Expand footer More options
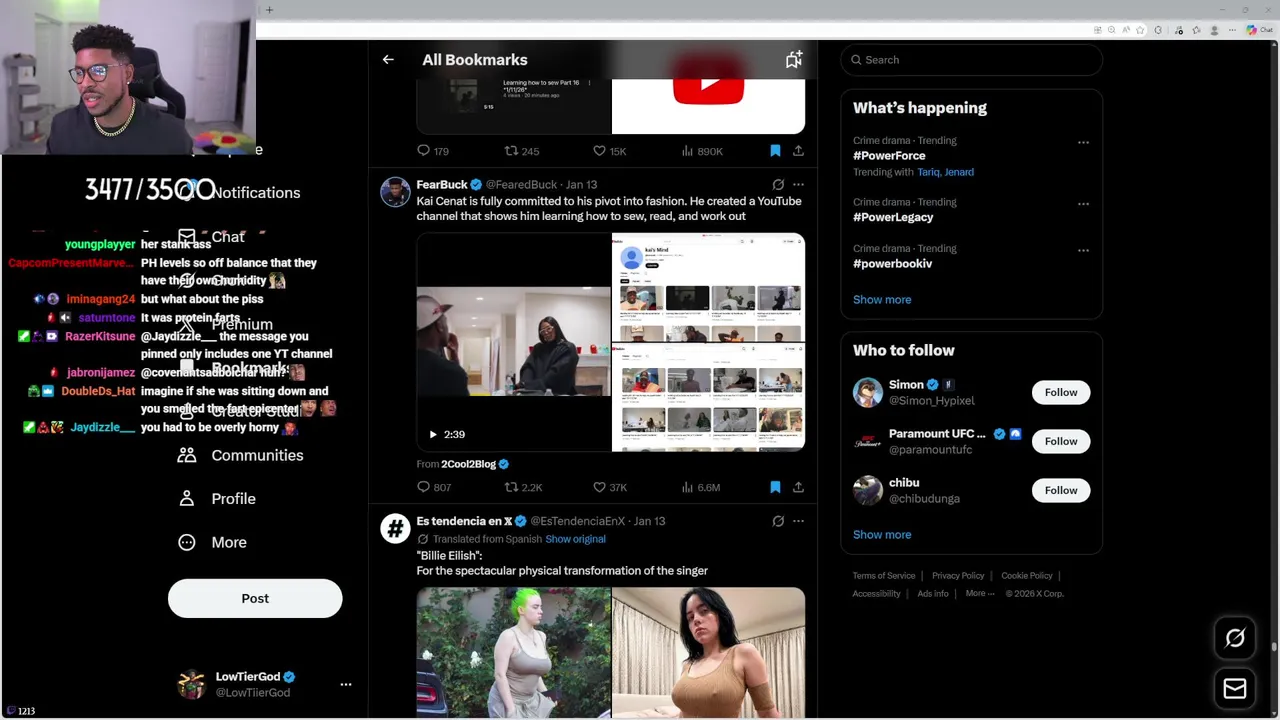The image size is (1280, 720). [980, 594]
